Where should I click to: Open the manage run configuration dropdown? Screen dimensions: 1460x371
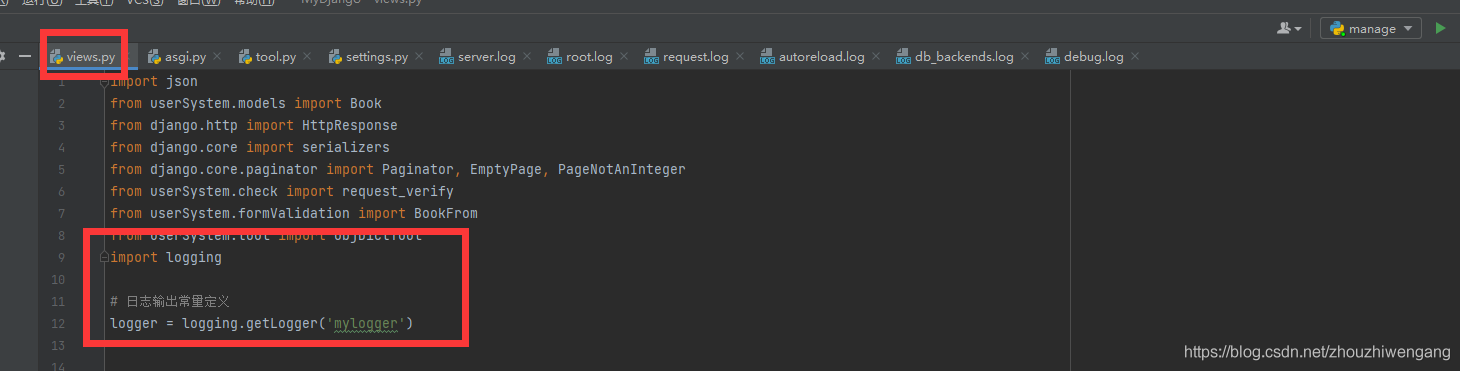pyautogui.click(x=1371, y=28)
